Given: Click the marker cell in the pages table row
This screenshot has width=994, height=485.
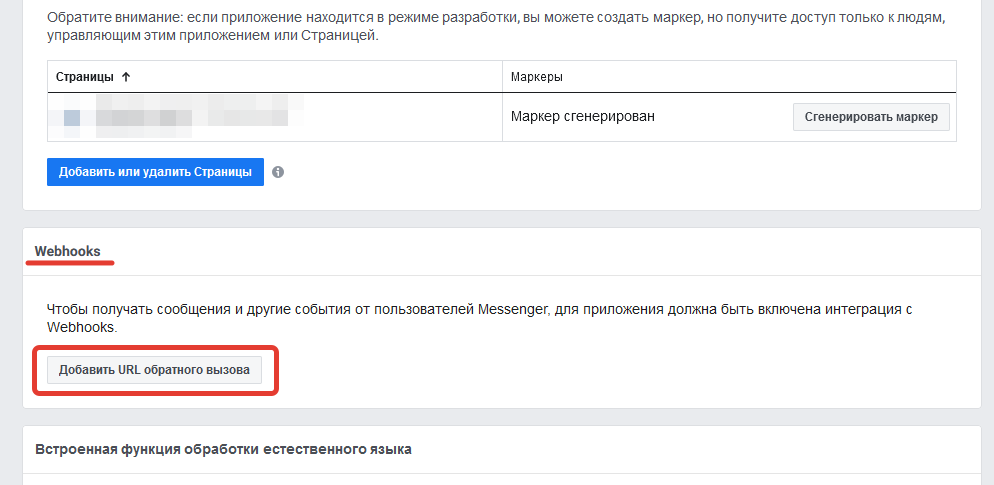Looking at the screenshot, I should click(729, 117).
